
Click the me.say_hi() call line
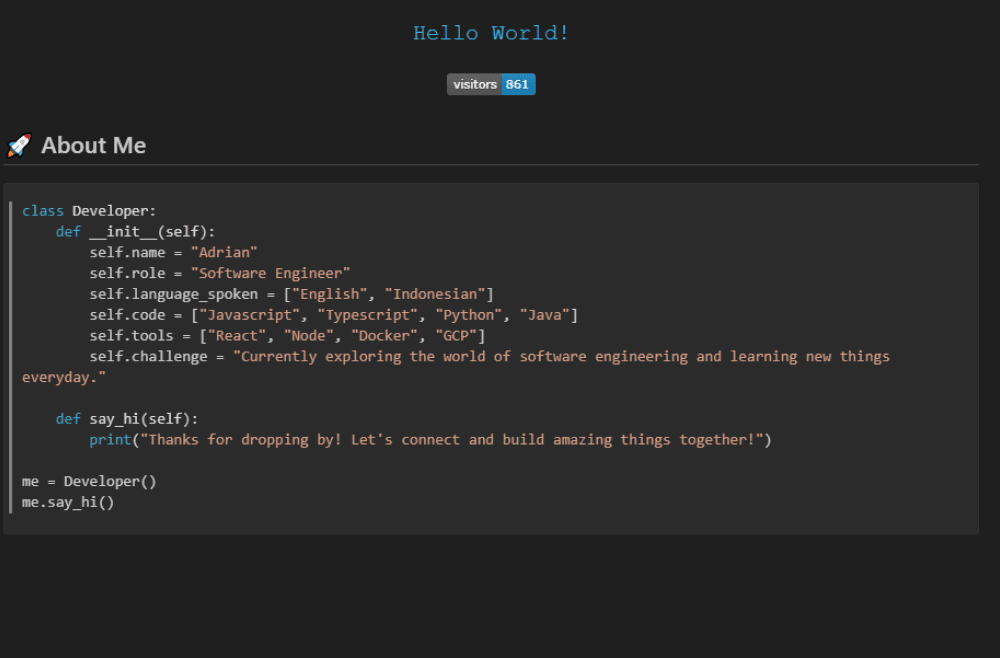[68, 502]
